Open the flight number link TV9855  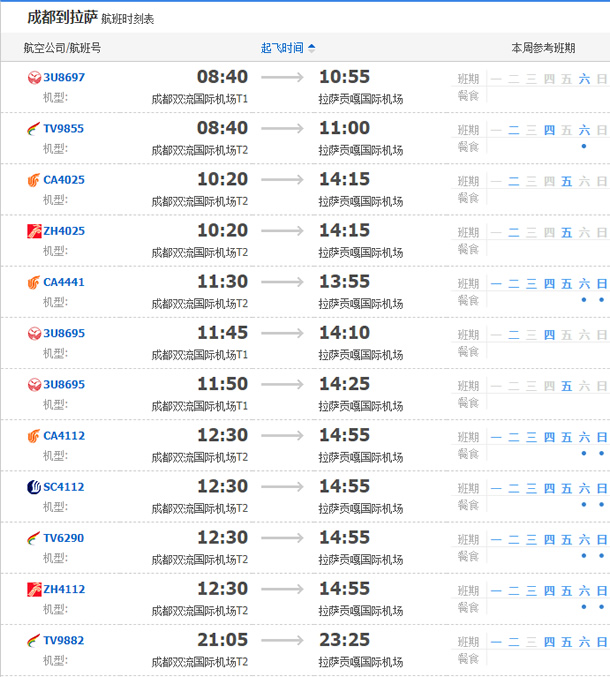(64, 129)
